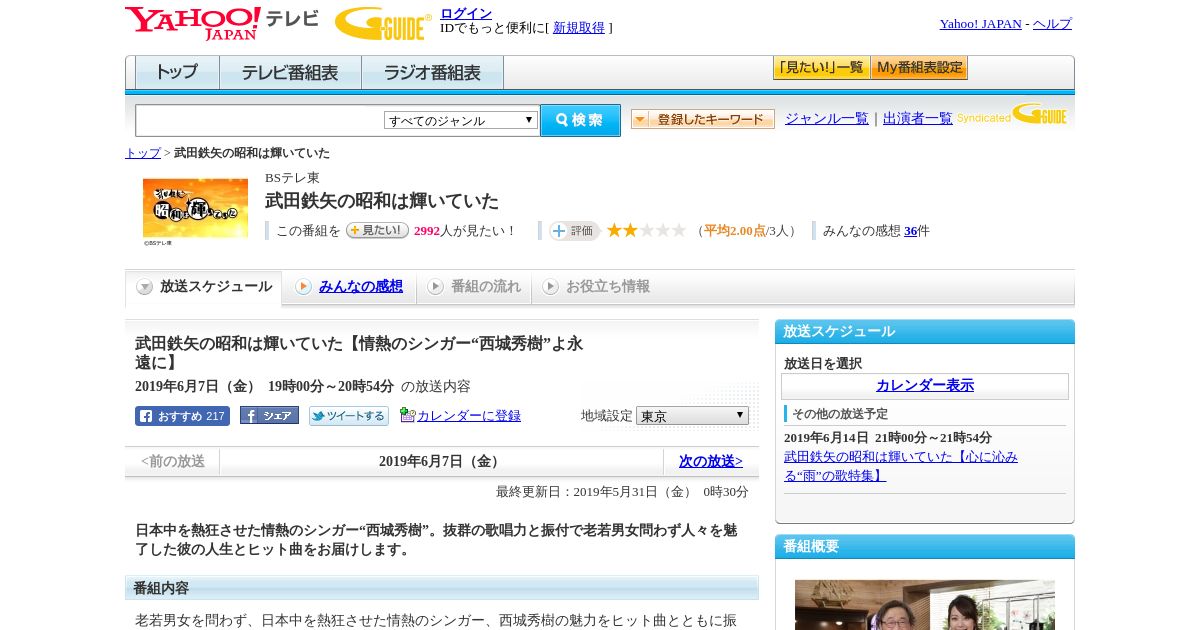Open the Yahoo! Japan TV logo
This screenshot has height=630, width=1200.
tap(222, 22)
